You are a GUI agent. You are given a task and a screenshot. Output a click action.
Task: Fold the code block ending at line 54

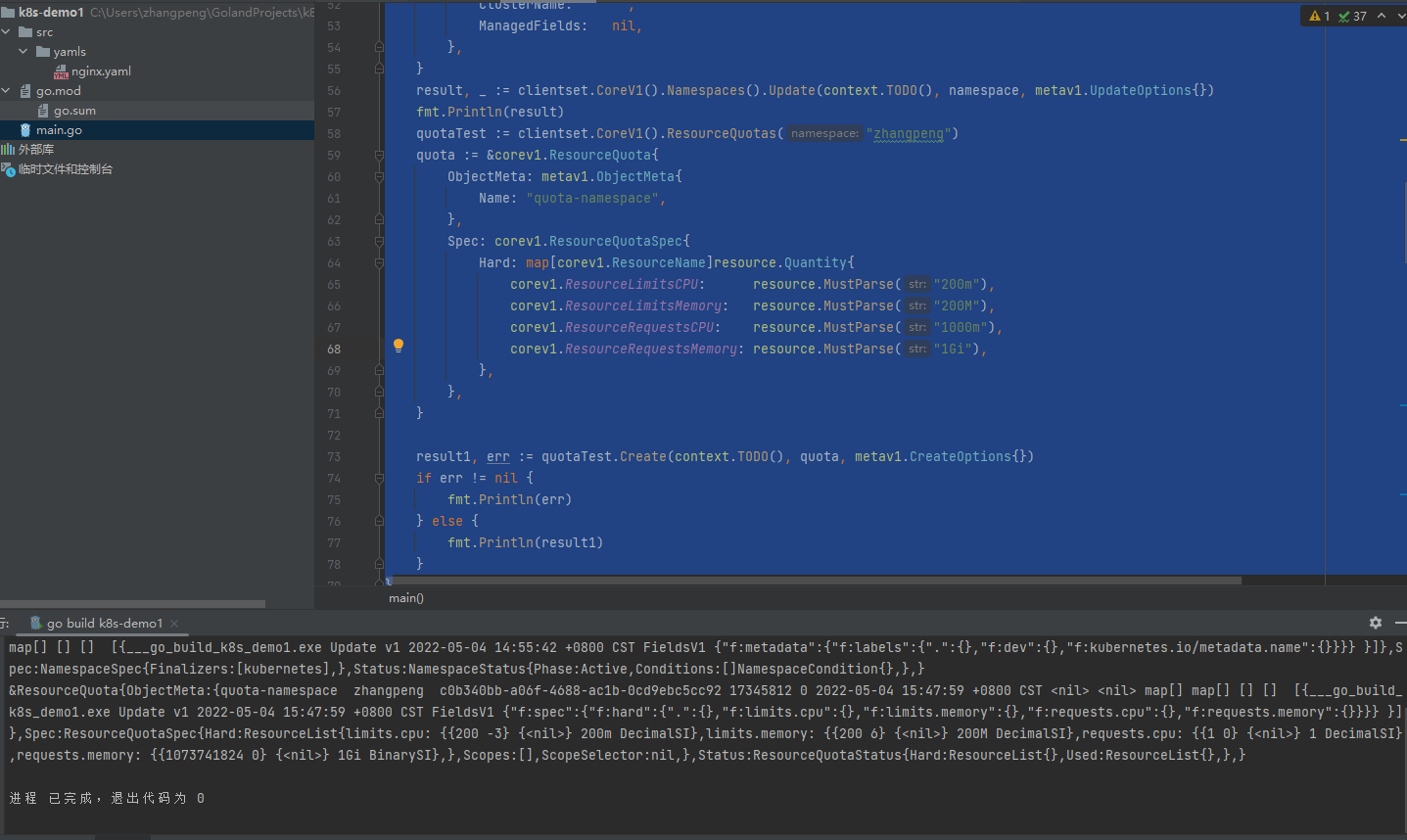click(x=379, y=48)
